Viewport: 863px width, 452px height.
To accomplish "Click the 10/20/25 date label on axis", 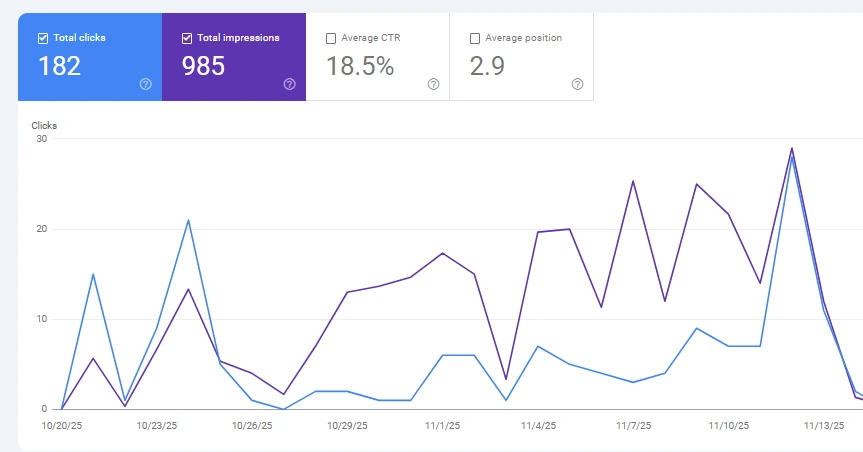I will tap(61, 425).
